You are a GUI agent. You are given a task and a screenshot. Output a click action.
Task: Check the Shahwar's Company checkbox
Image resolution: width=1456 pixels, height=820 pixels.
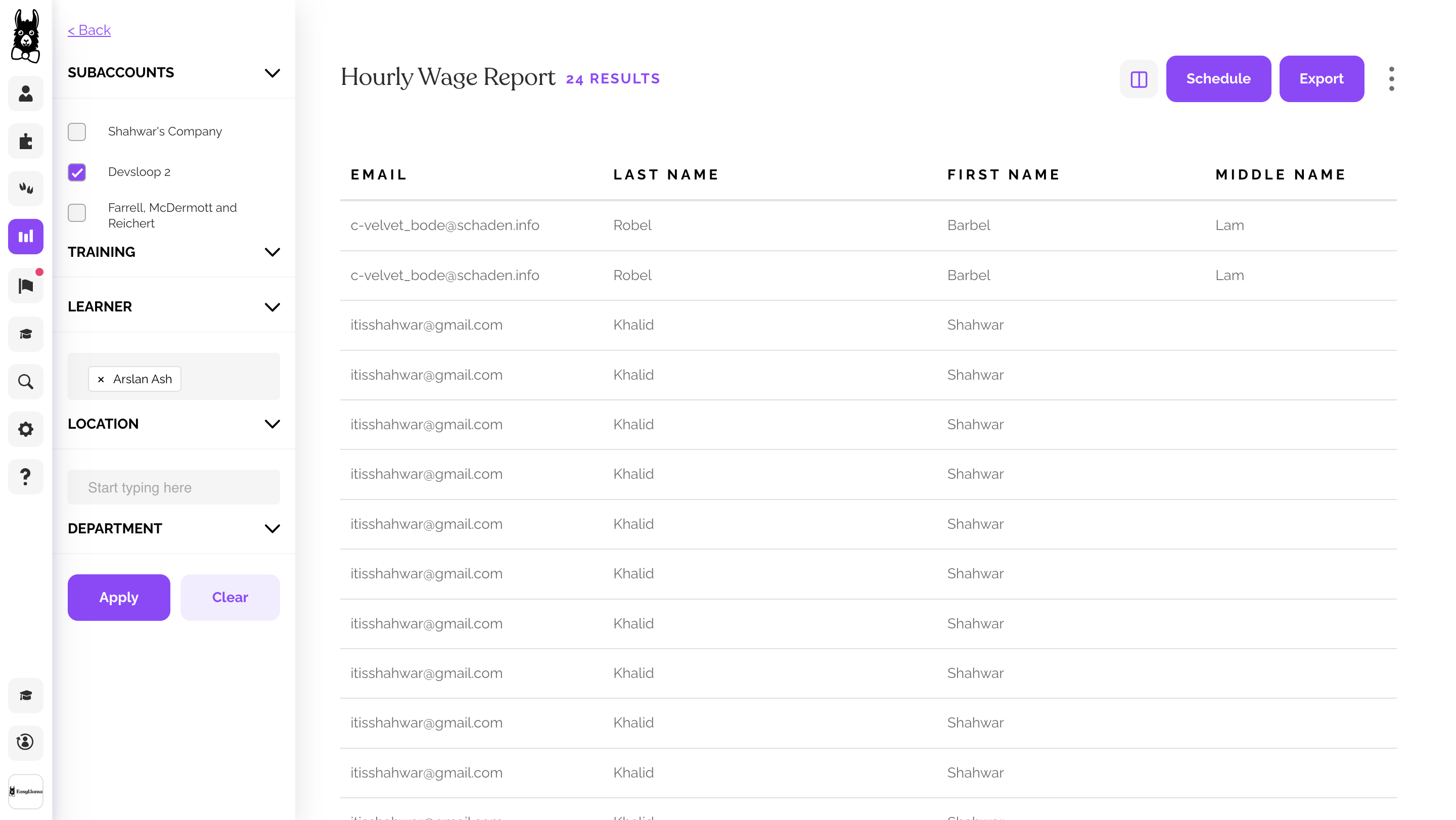77,131
